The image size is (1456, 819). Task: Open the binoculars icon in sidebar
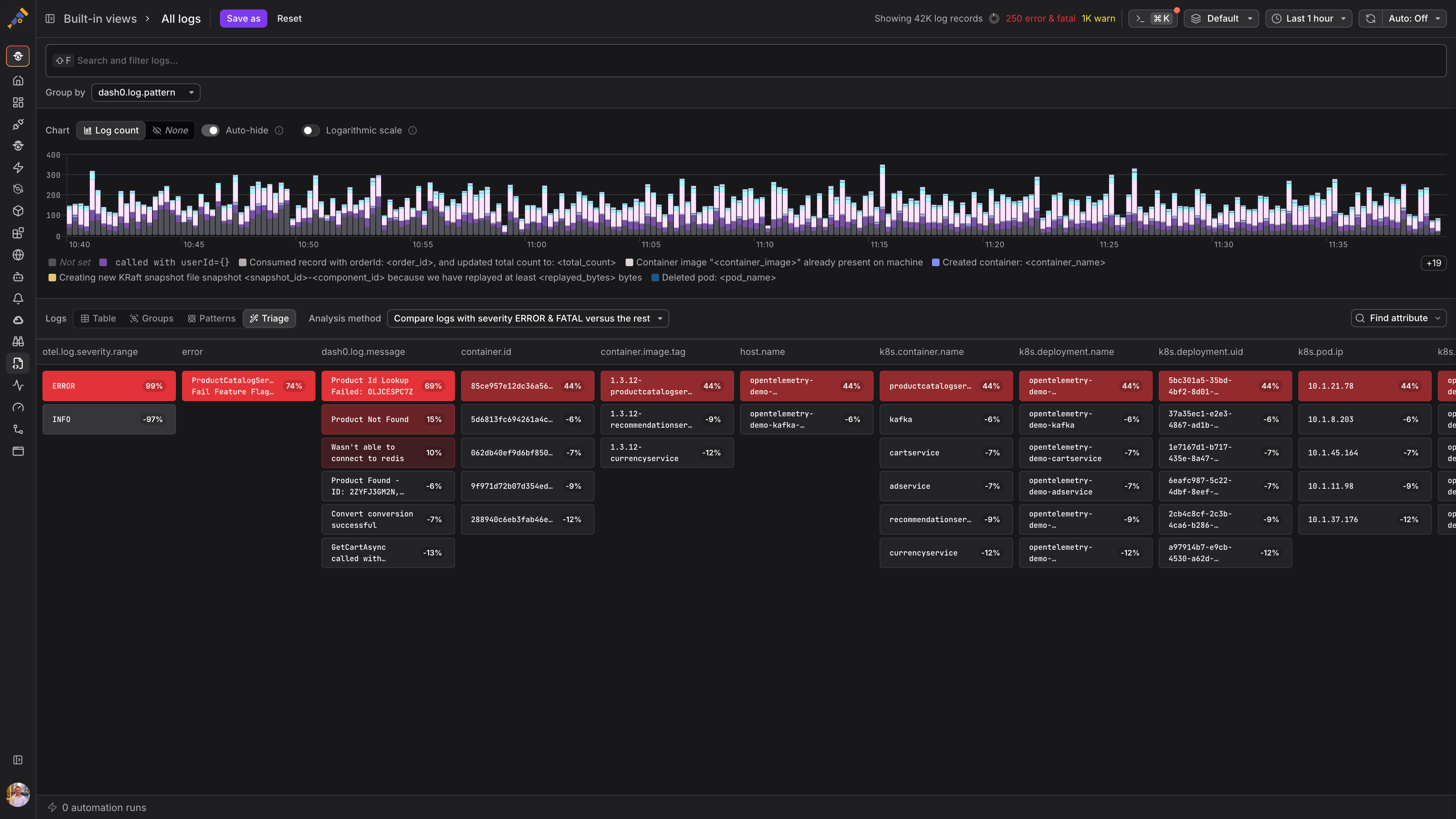(x=18, y=341)
